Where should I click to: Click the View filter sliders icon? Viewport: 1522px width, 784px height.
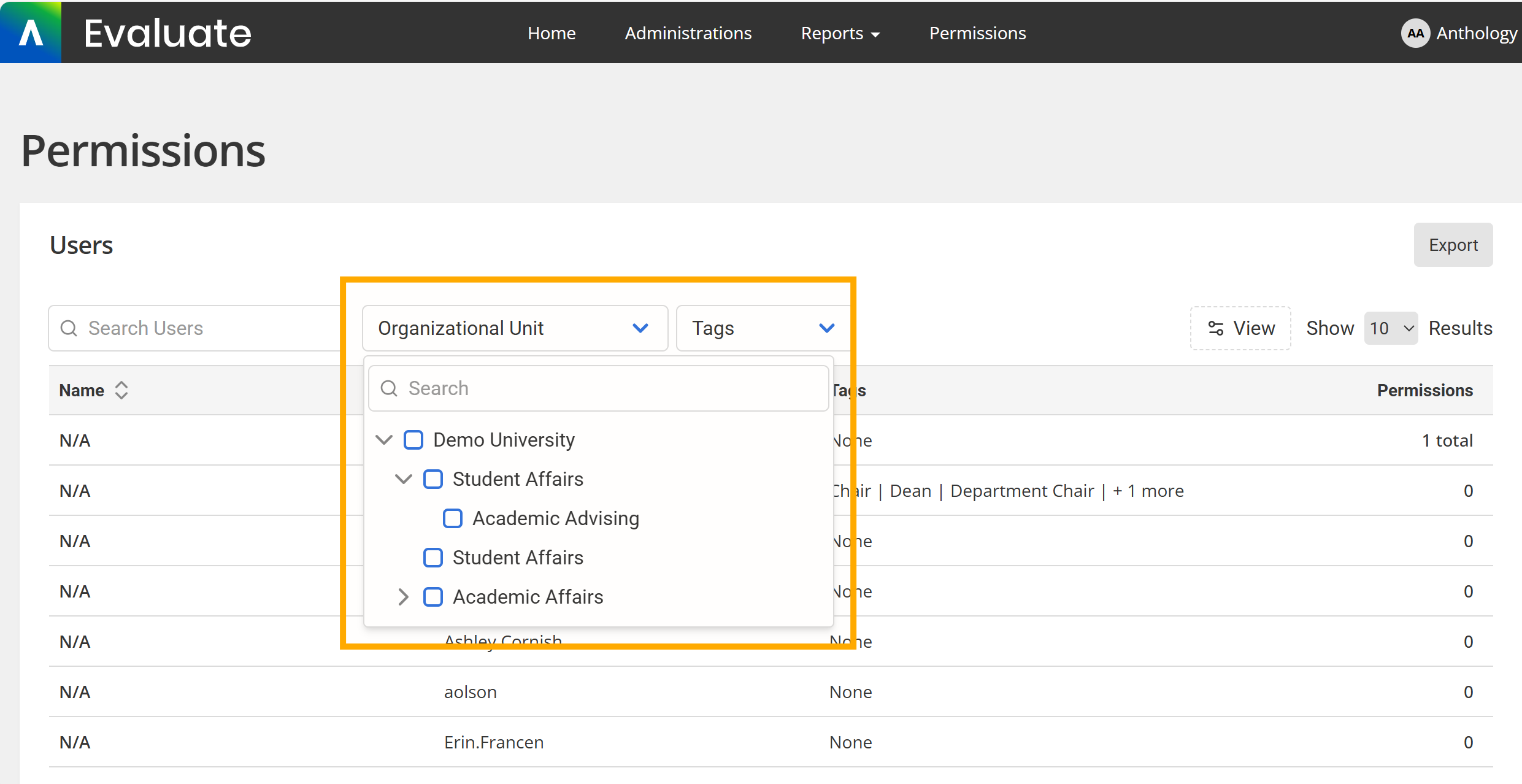click(1215, 328)
